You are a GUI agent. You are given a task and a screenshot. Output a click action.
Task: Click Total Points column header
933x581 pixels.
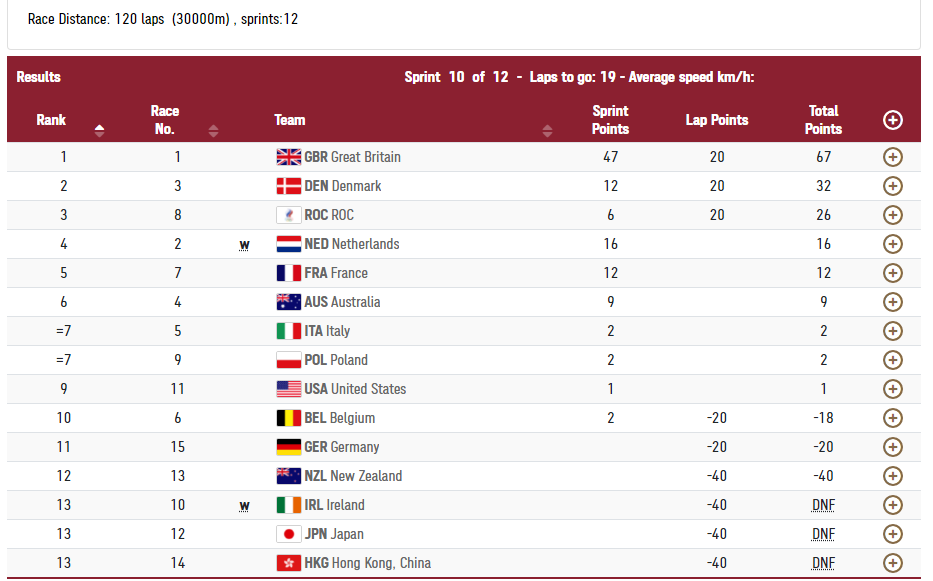(x=823, y=120)
